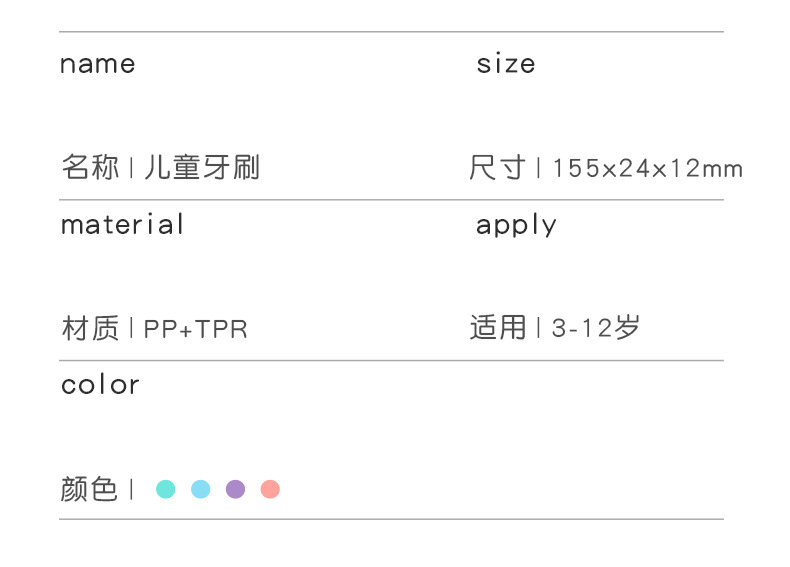This screenshot has width=790, height=567.
Task: Click the bottom divider line below color dots
Action: pos(391,519)
